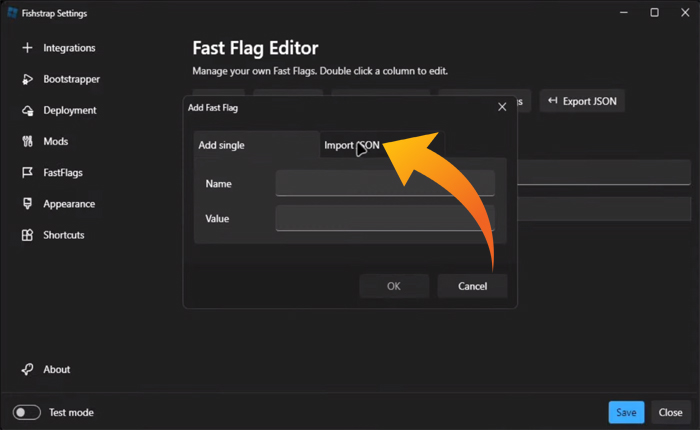Screen dimensions: 700x430
Task: Click the Name input field
Action: tap(385, 184)
